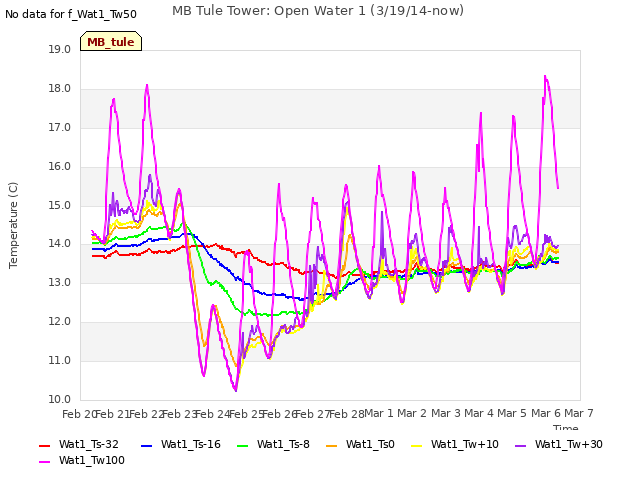Click the green Wat1_Ts-8 legend swatch
This screenshot has height=480, width=640.
click(243, 446)
